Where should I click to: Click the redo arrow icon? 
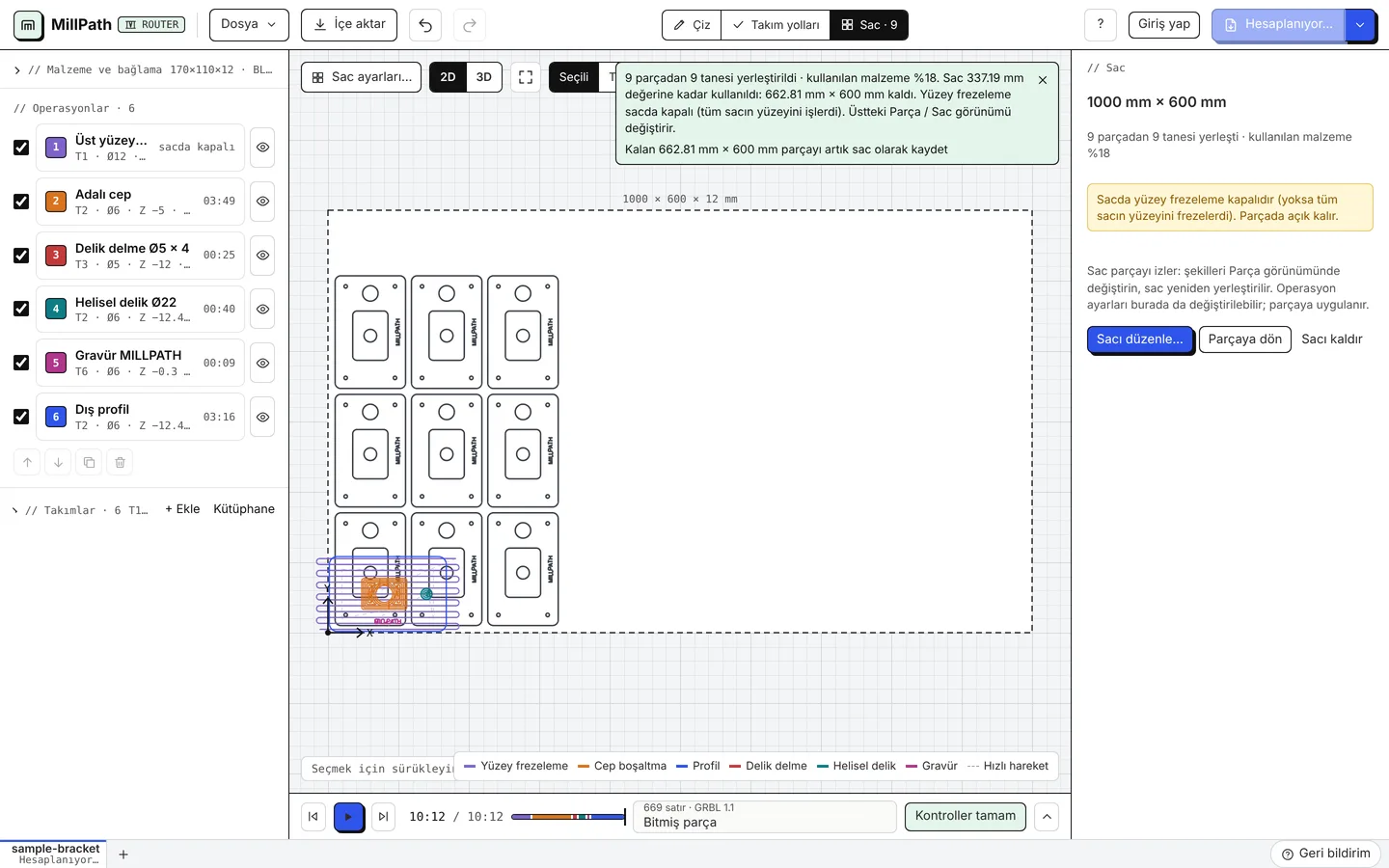(x=470, y=25)
